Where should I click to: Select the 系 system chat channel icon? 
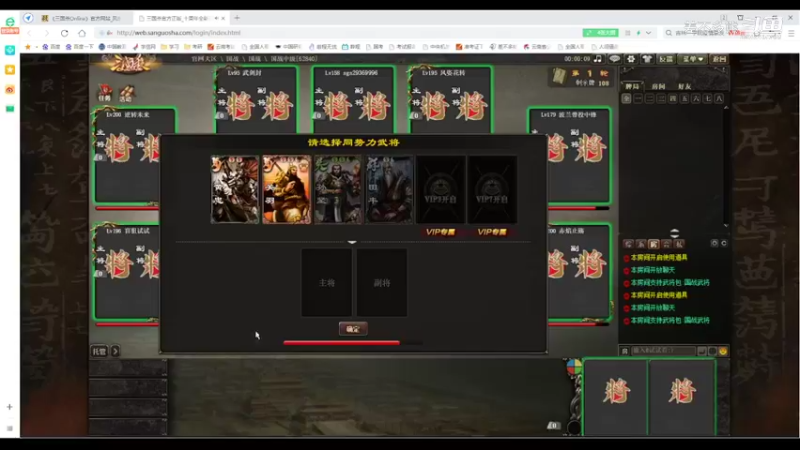[641, 244]
